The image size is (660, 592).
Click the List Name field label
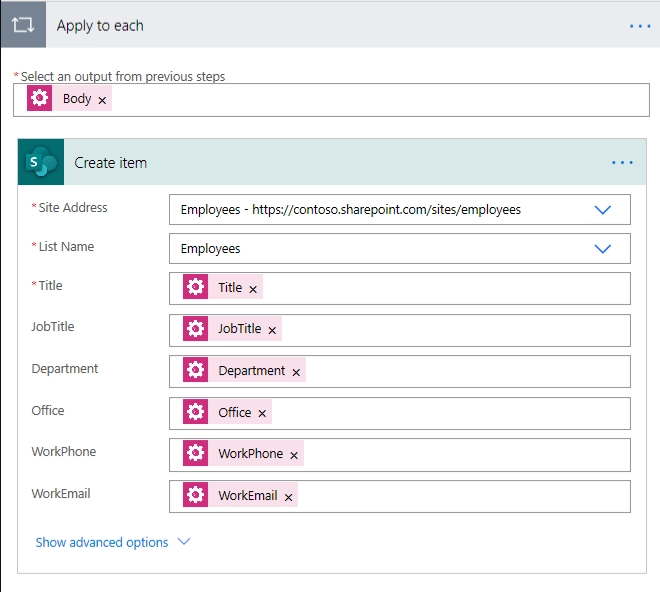coord(67,247)
